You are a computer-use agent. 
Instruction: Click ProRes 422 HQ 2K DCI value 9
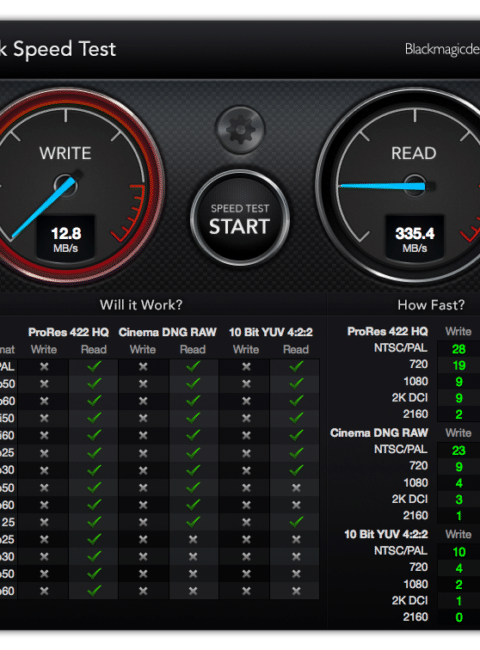pyautogui.click(x=459, y=398)
